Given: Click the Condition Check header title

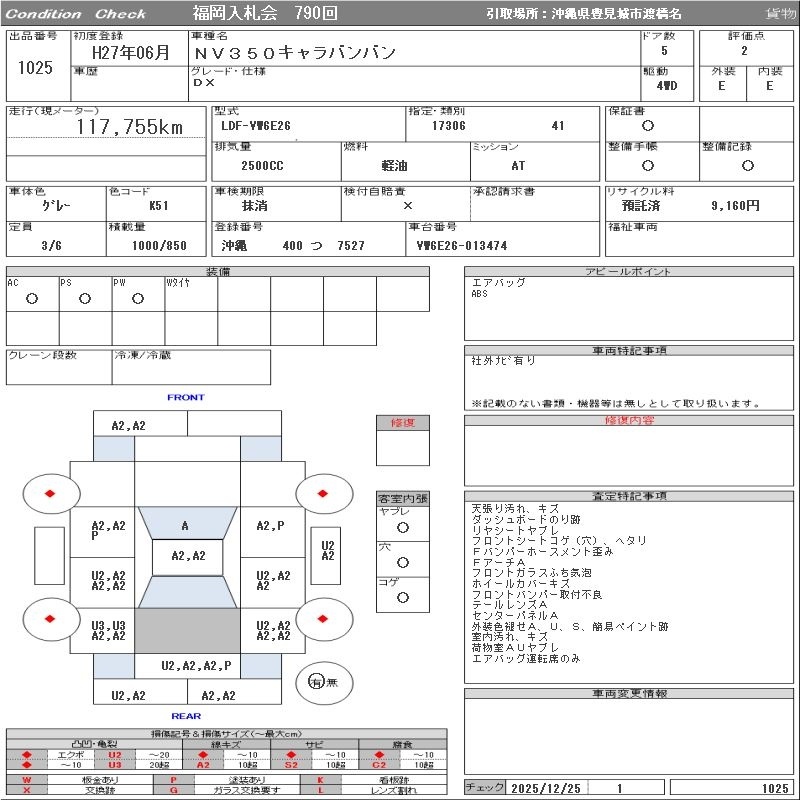Looking at the screenshot, I should tap(76, 14).
